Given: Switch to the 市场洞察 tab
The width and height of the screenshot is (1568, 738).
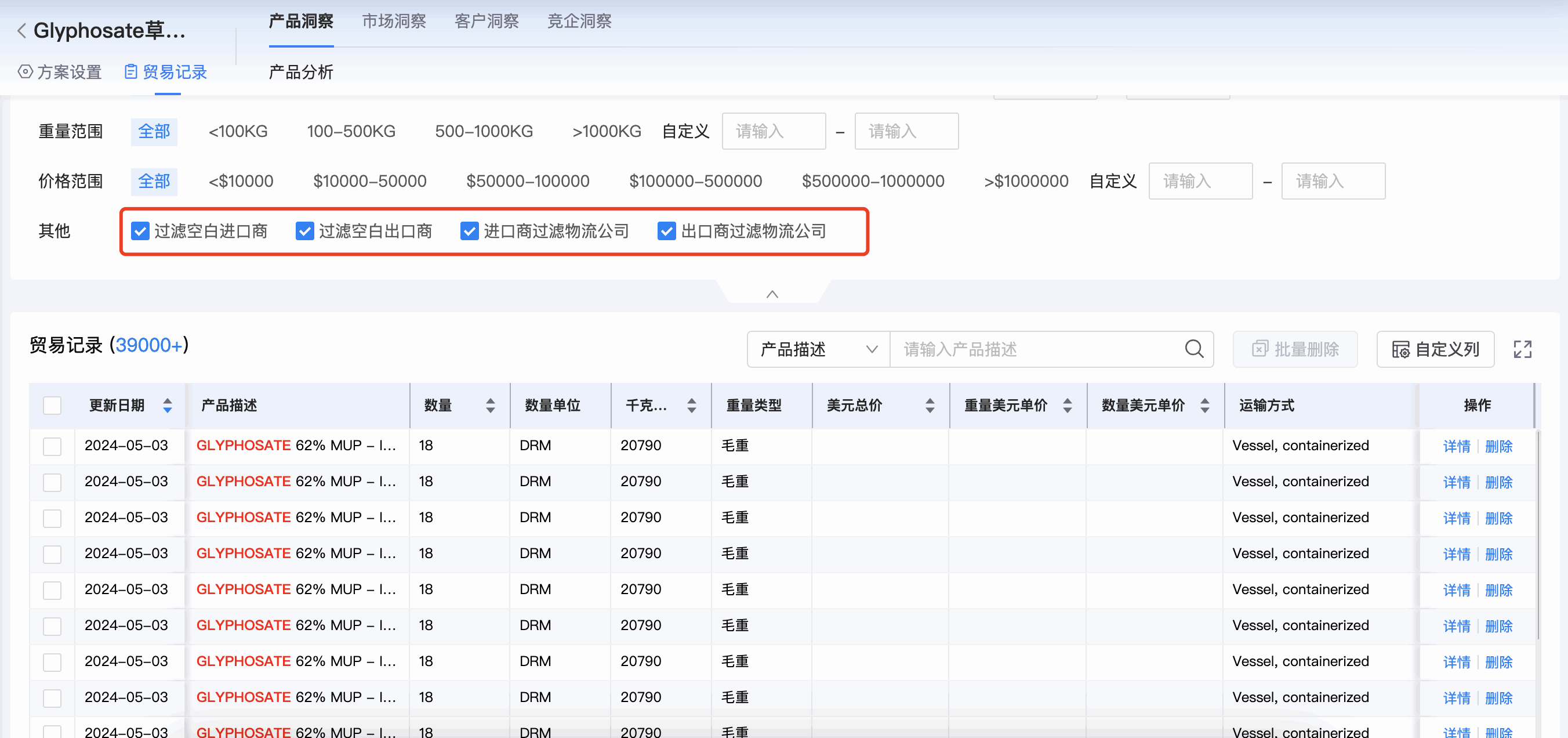Looking at the screenshot, I should [x=393, y=21].
